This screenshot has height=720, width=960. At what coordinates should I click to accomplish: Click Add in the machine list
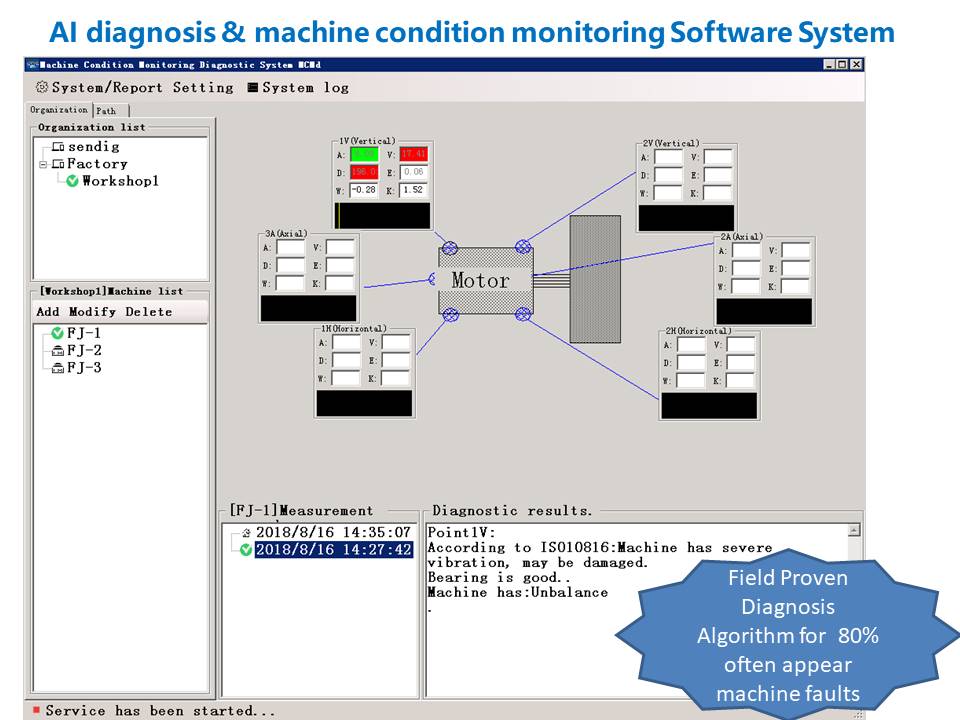click(48, 312)
